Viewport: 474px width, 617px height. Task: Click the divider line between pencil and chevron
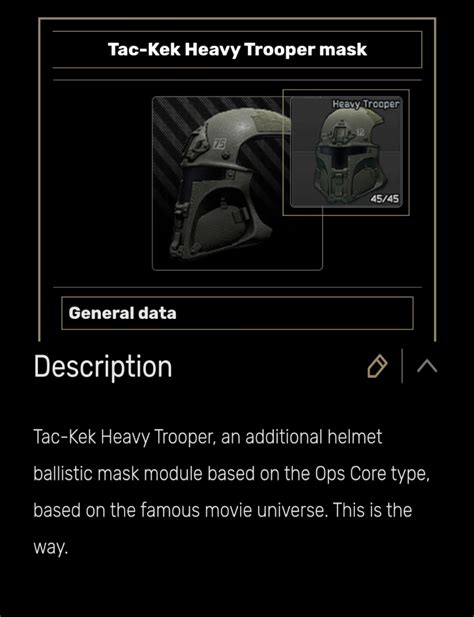pyautogui.click(x=402, y=366)
